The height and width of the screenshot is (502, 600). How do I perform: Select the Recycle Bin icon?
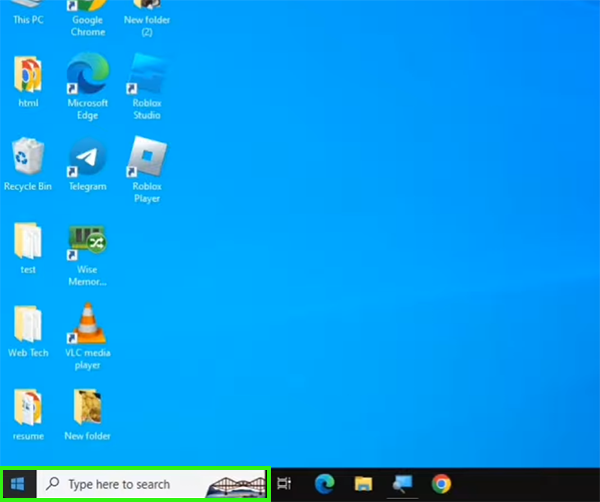(x=28, y=164)
